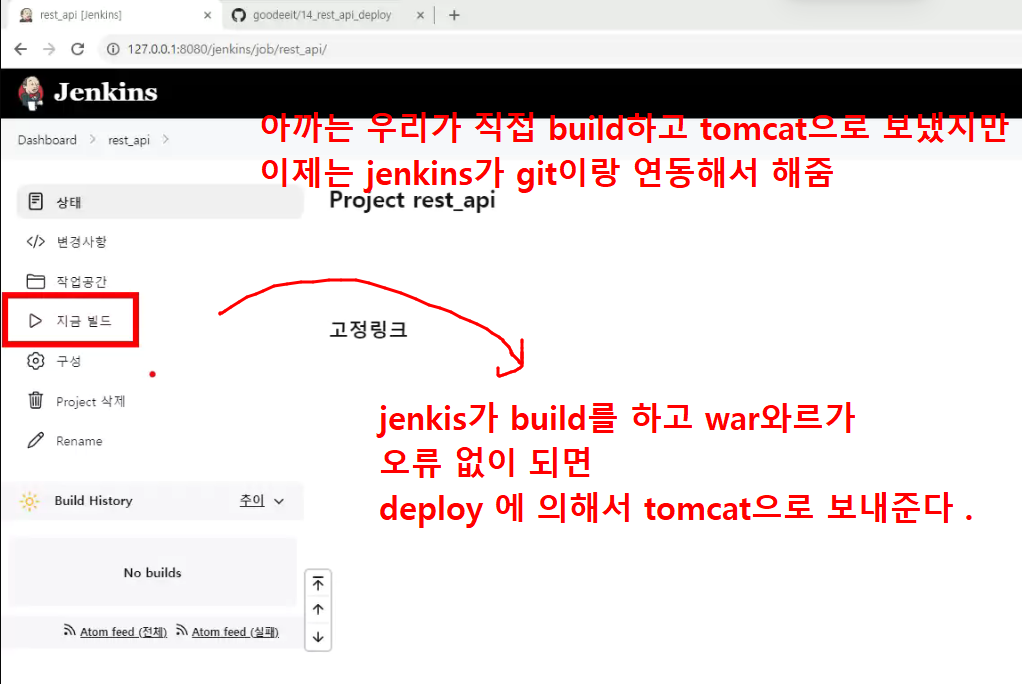Click the No builds text
Viewport: 1022px width, 684px height.
pyautogui.click(x=153, y=572)
